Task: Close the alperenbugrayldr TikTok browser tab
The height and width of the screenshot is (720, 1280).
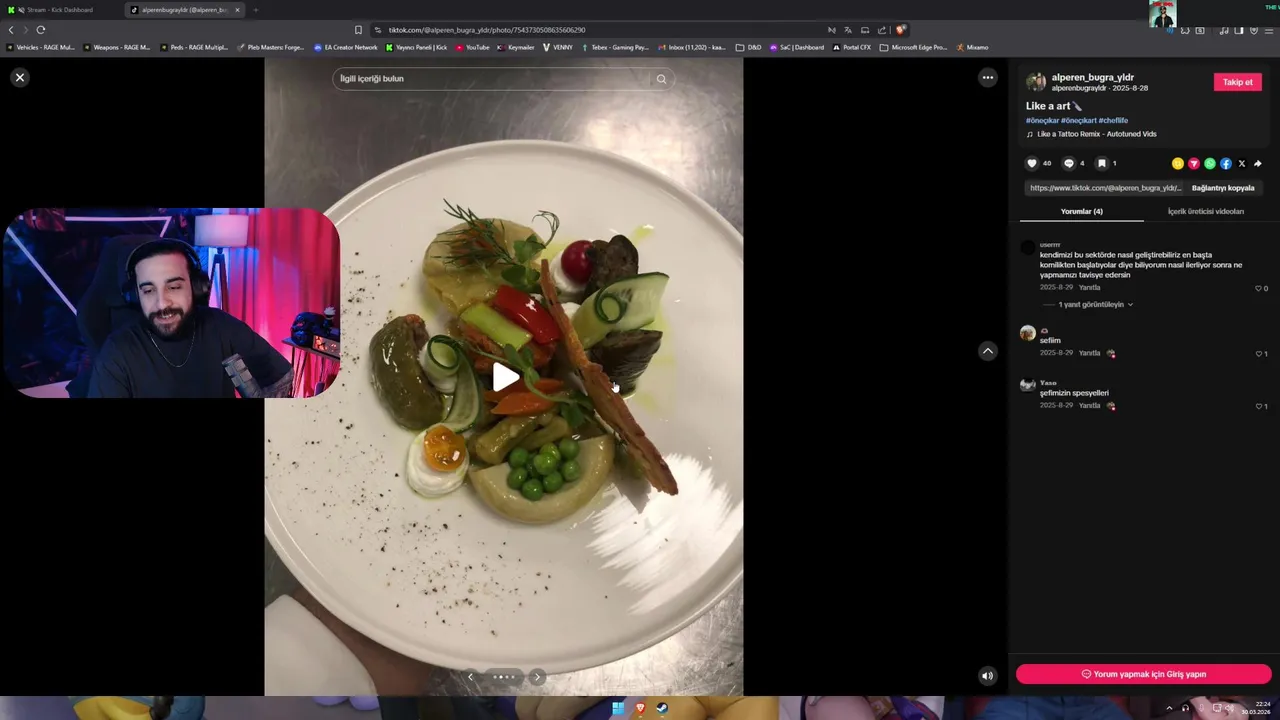Action: [x=237, y=10]
